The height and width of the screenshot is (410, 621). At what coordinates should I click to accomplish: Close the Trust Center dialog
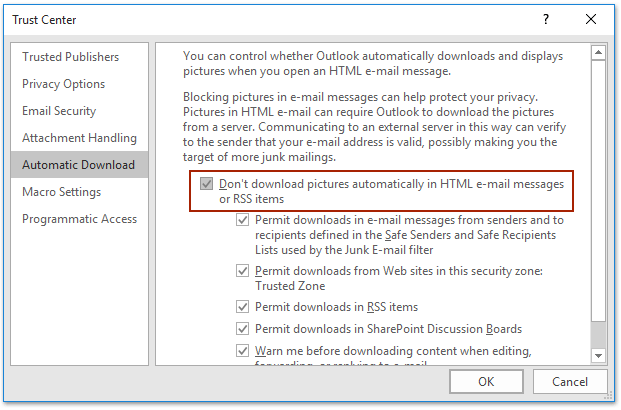coord(591,19)
